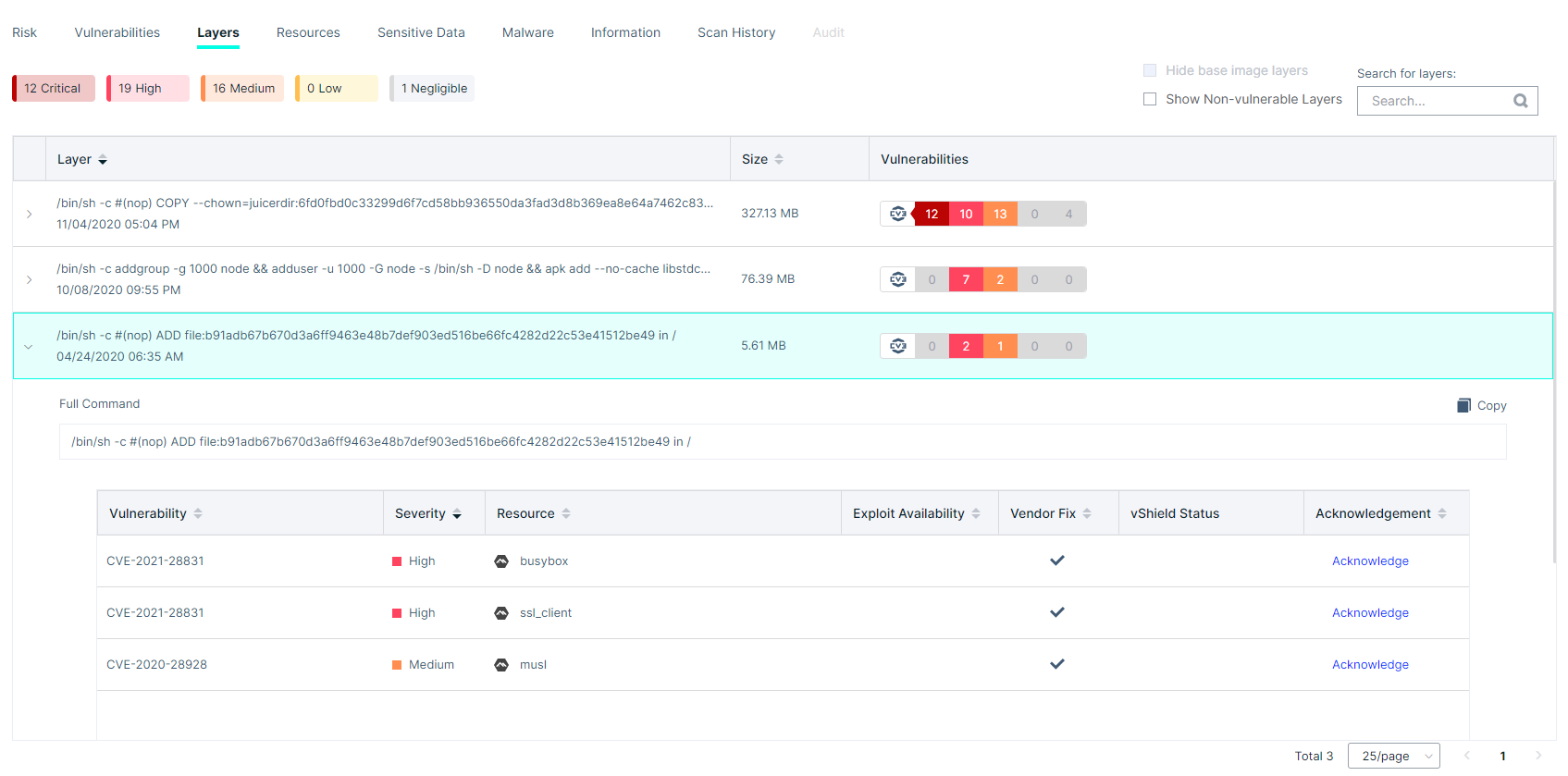Screen dimensions: 1568x776
Task: Click the ssl_client resource package icon
Action: pos(501,613)
